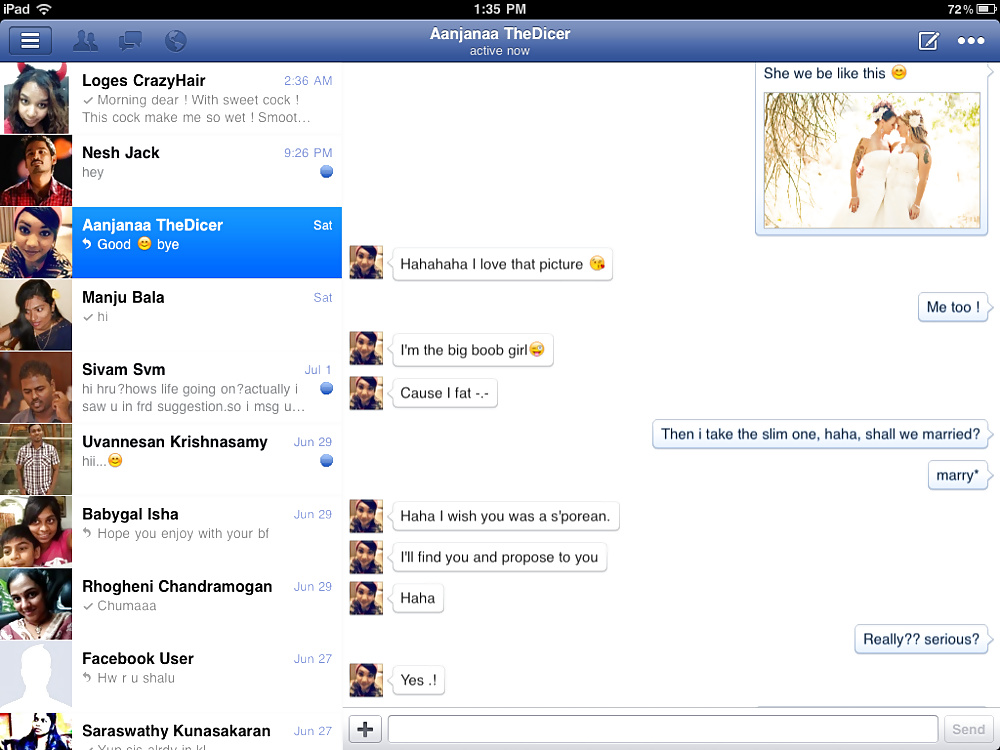Click the message text input field
This screenshot has width=1000, height=750.
pyautogui.click(x=662, y=729)
